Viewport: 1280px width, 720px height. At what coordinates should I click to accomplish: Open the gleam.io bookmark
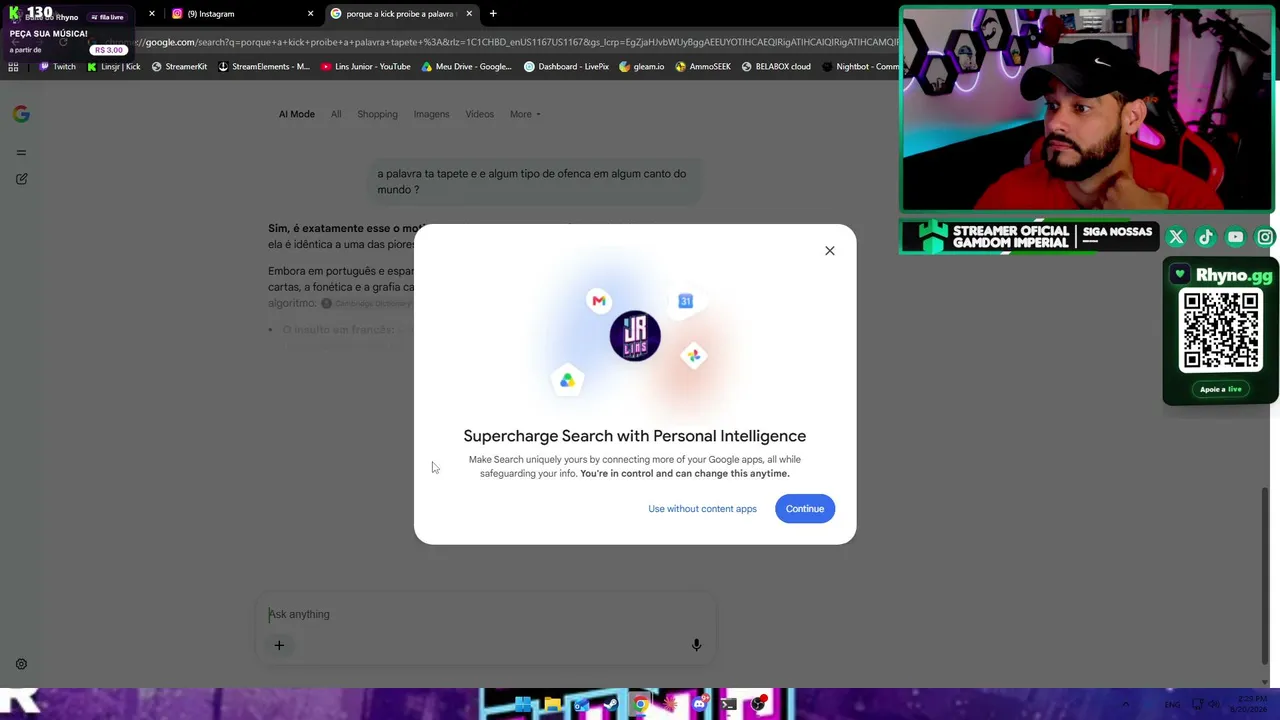tap(641, 67)
